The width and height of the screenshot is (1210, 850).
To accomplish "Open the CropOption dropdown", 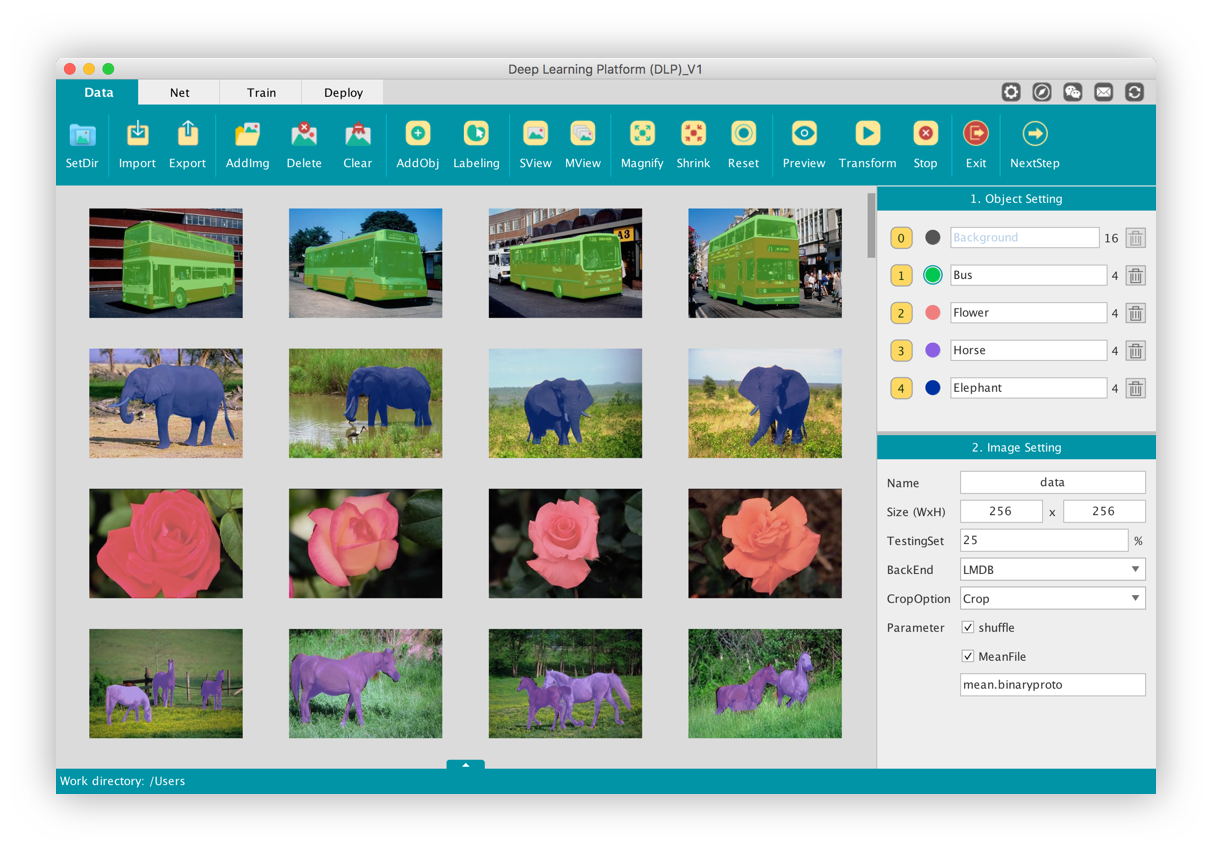I will pyautogui.click(x=1052, y=599).
